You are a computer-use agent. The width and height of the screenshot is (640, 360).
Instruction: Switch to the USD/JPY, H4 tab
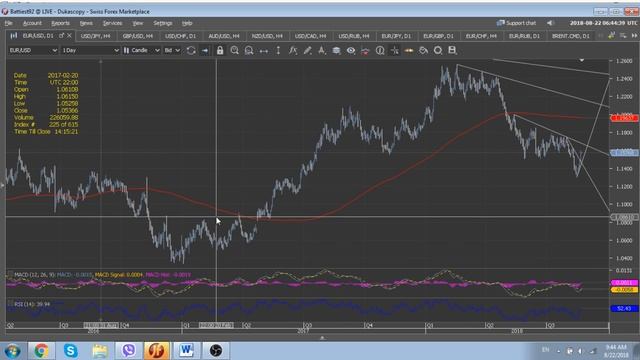point(96,36)
